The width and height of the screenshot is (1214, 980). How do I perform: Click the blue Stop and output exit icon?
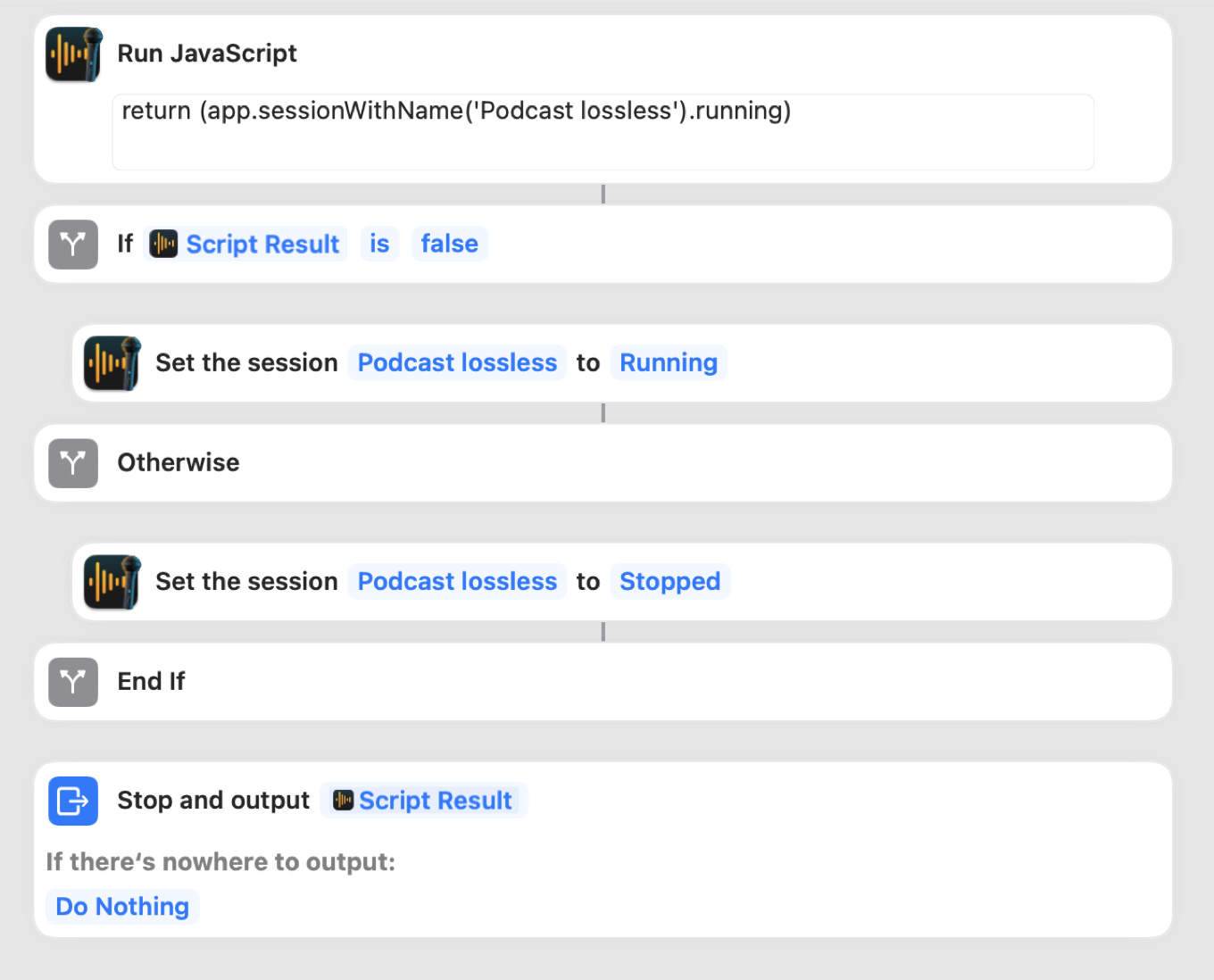[73, 801]
